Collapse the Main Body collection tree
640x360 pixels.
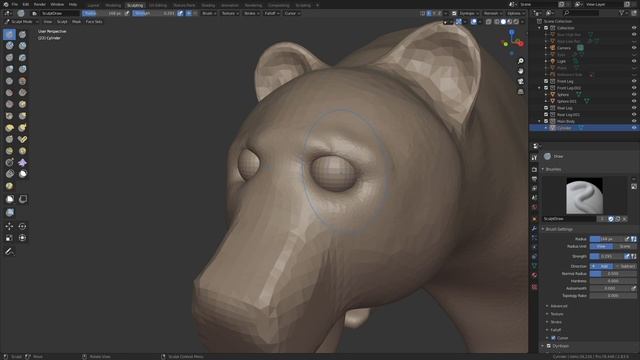[x=540, y=121]
